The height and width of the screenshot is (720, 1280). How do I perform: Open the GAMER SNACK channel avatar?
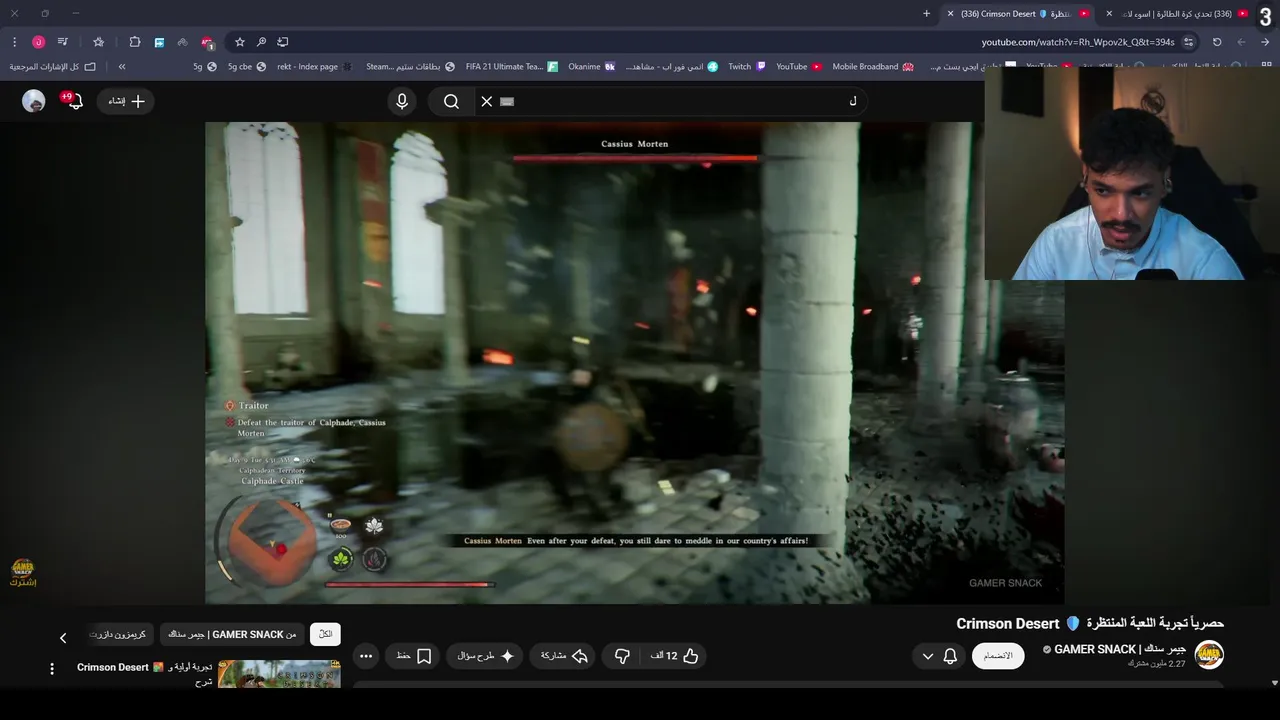click(x=1210, y=656)
